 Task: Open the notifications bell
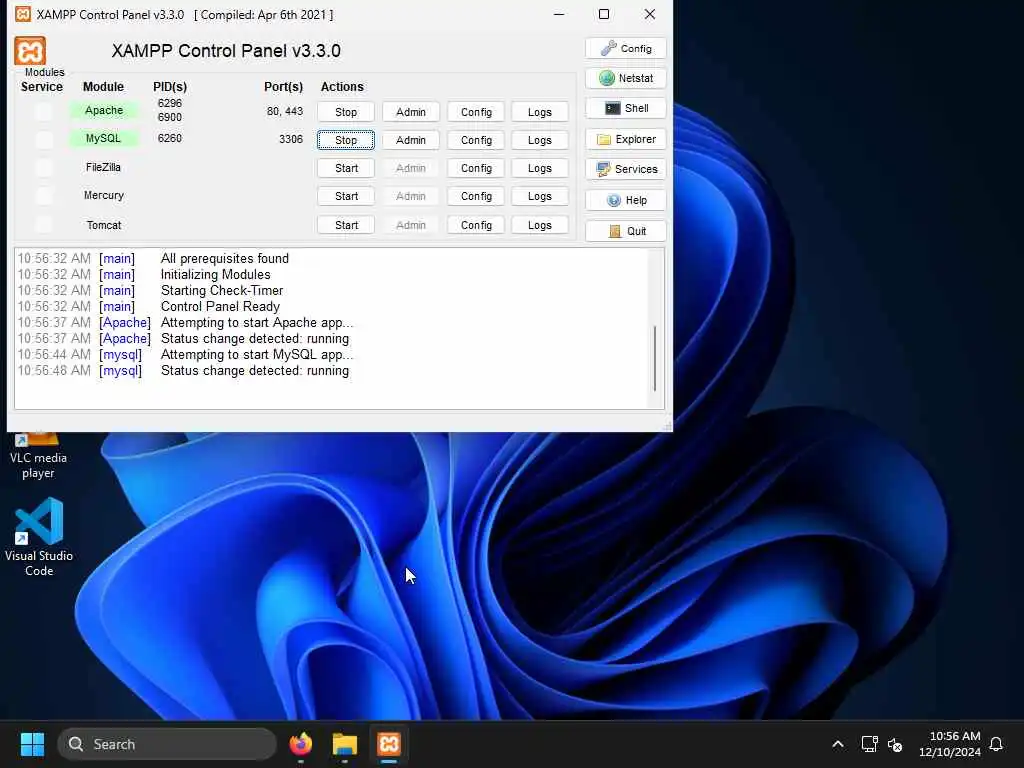pos(996,744)
